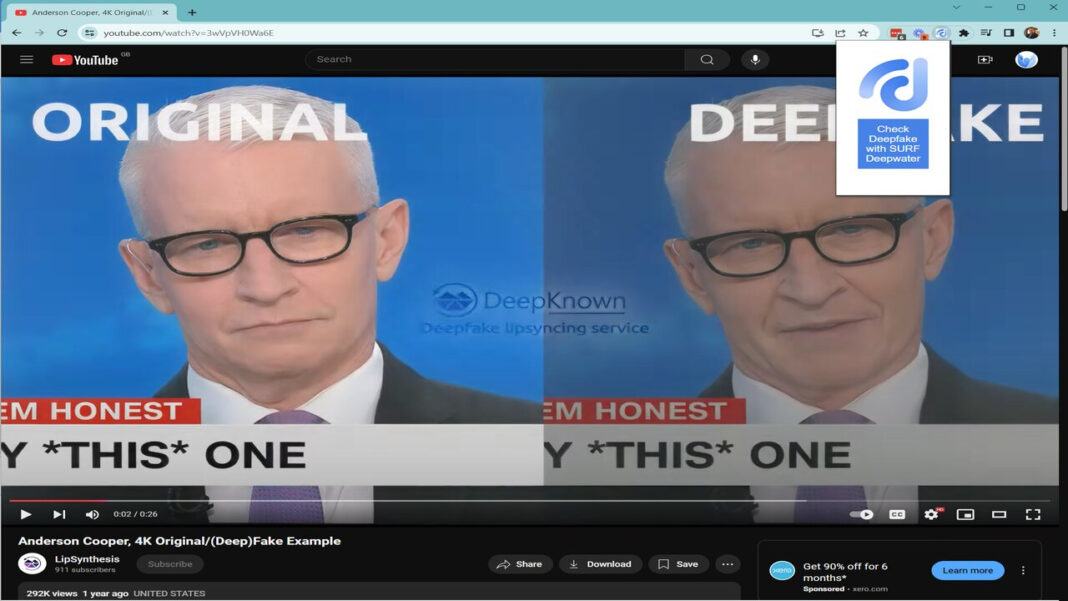Enter miniplayer mode

click(966, 514)
